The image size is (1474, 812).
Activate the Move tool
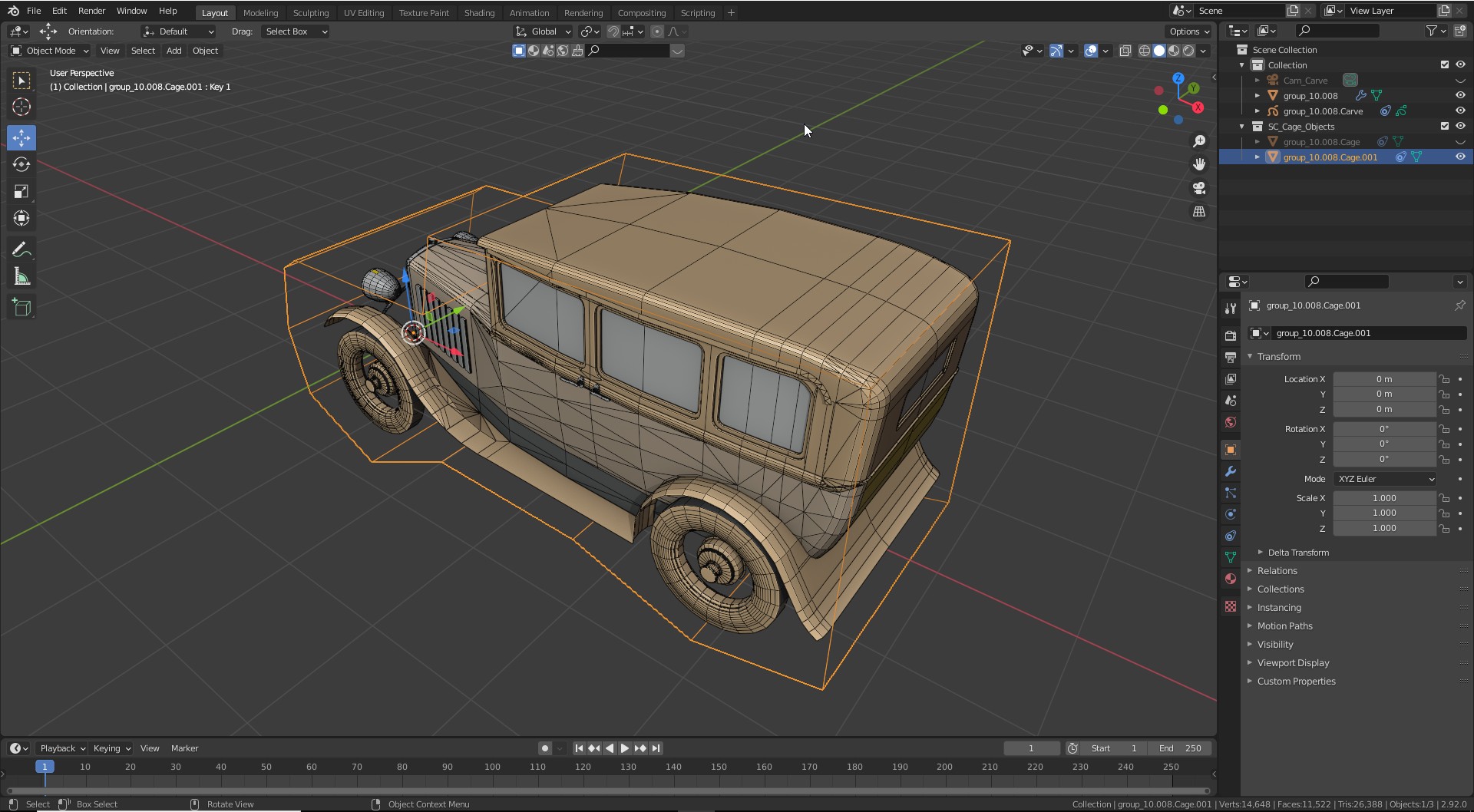pyautogui.click(x=21, y=137)
